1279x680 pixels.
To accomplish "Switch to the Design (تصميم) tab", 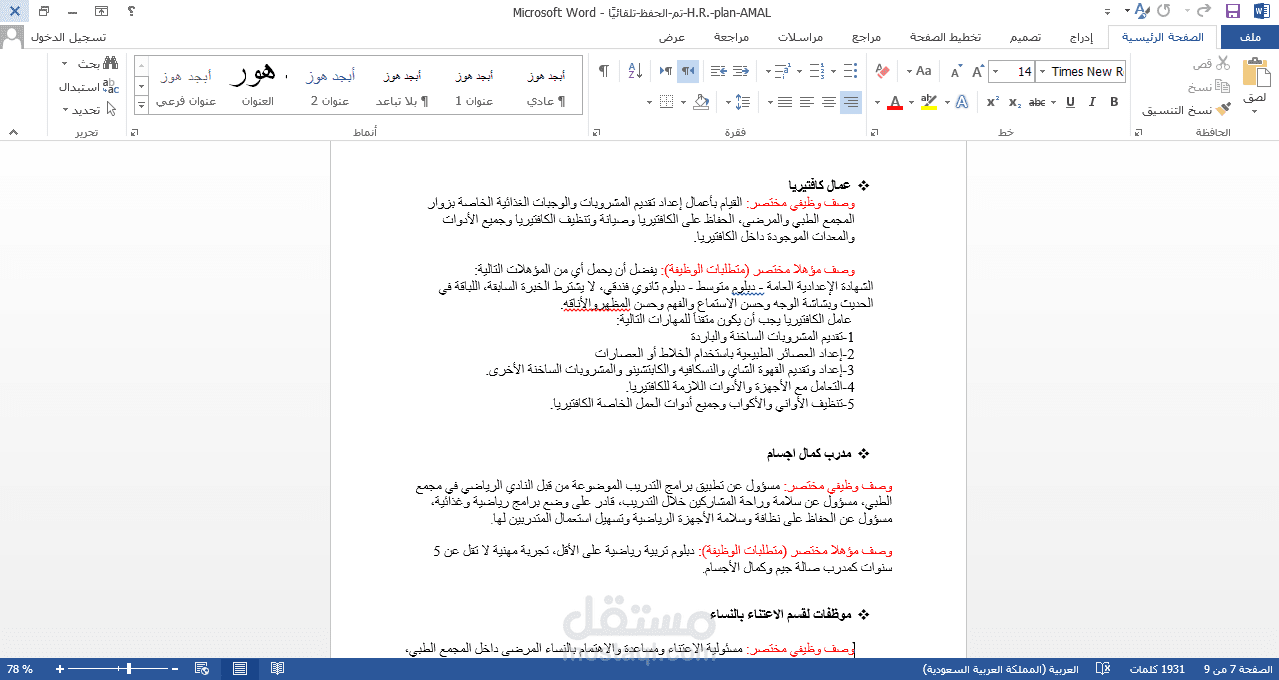I will pyautogui.click(x=1023, y=37).
